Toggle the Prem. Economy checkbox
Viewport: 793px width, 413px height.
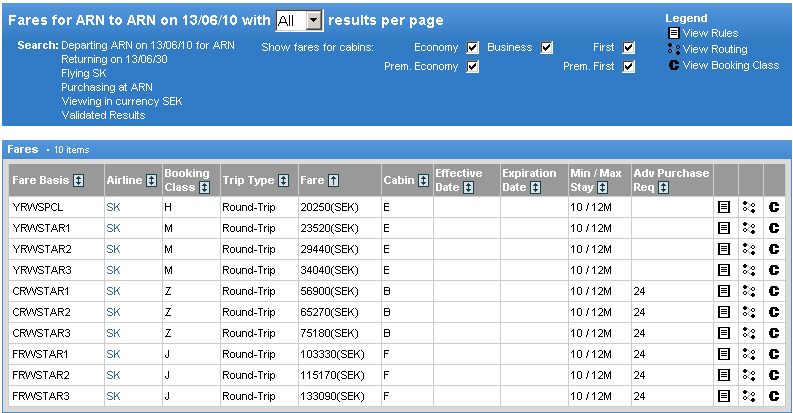[472, 67]
